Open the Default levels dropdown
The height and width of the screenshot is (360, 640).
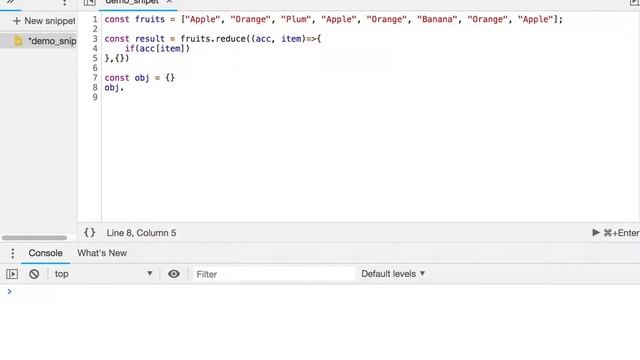pos(393,274)
